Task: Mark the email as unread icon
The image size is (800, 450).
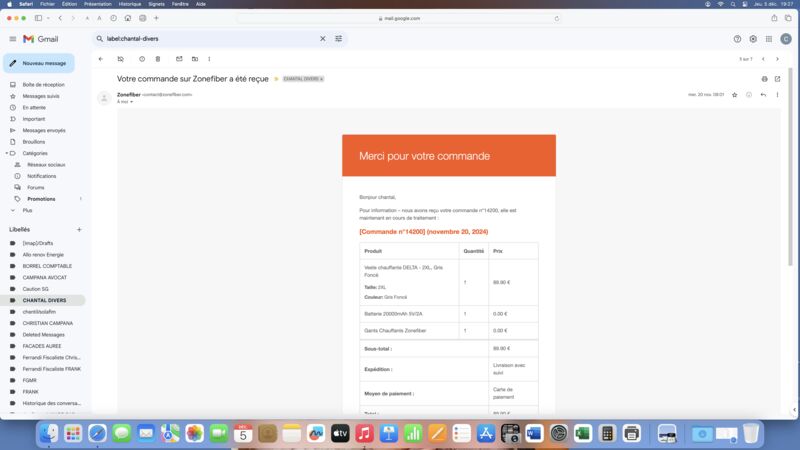Action: click(179, 59)
